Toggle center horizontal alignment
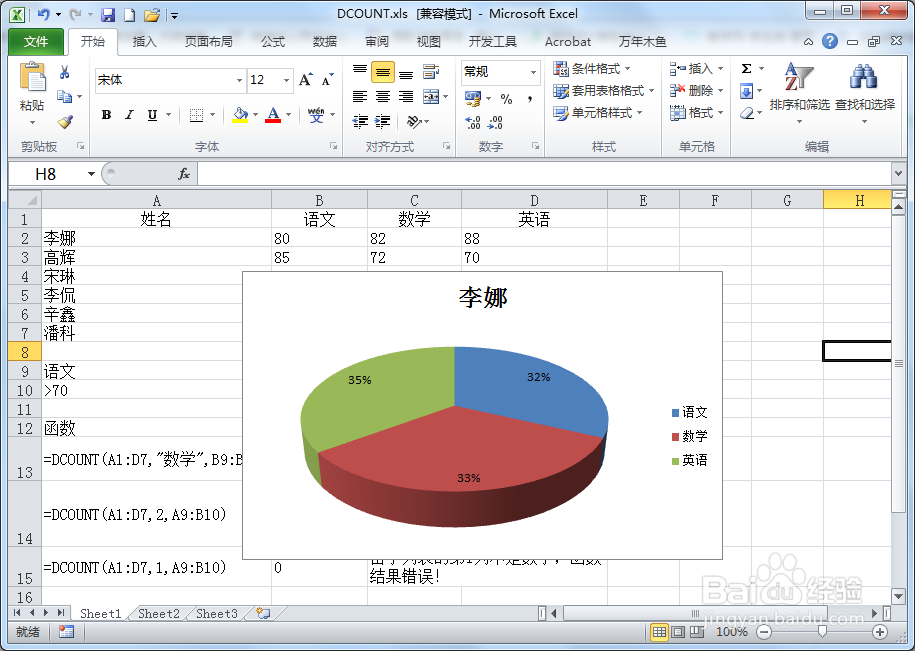The height and width of the screenshot is (651, 915). 383,96
